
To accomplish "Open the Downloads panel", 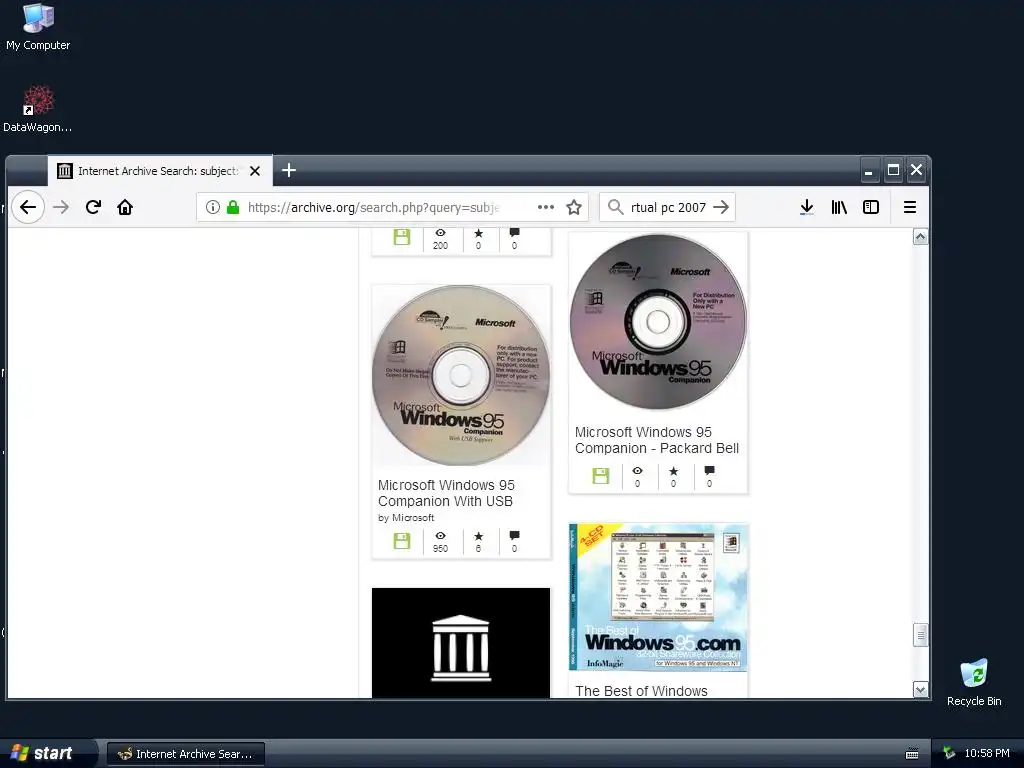I will (807, 207).
